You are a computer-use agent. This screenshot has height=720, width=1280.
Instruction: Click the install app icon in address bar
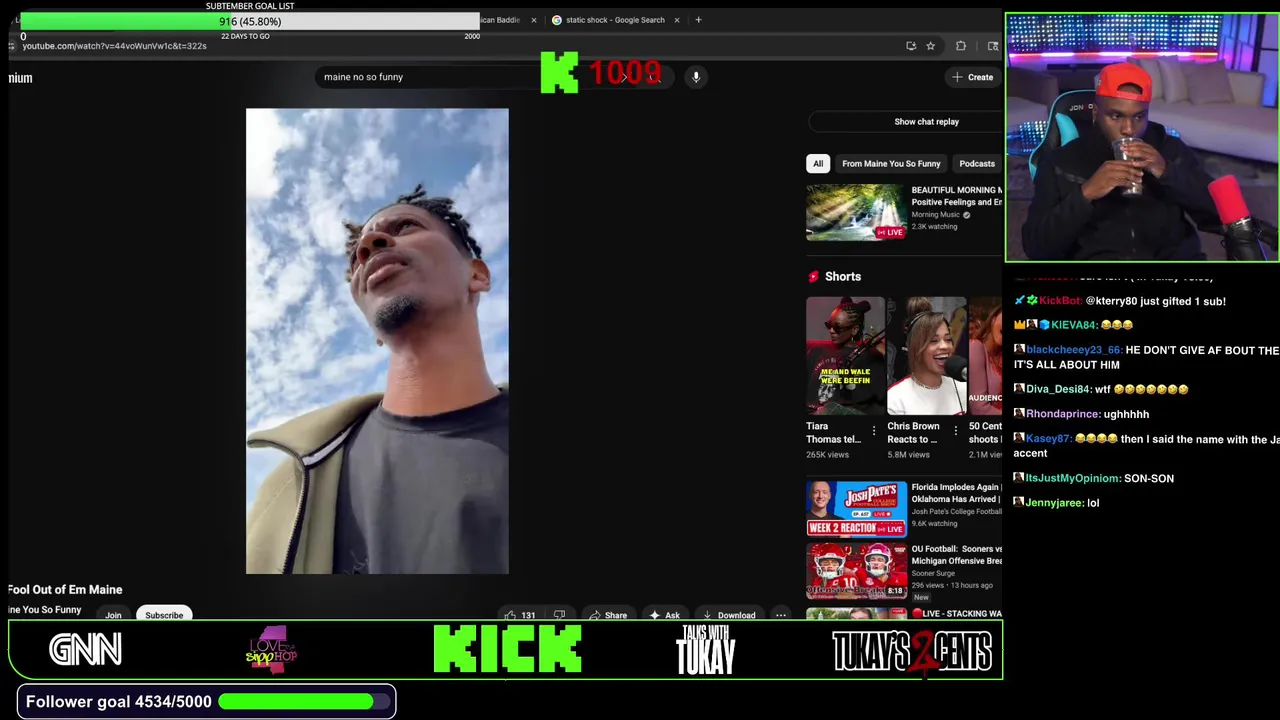[x=910, y=46]
